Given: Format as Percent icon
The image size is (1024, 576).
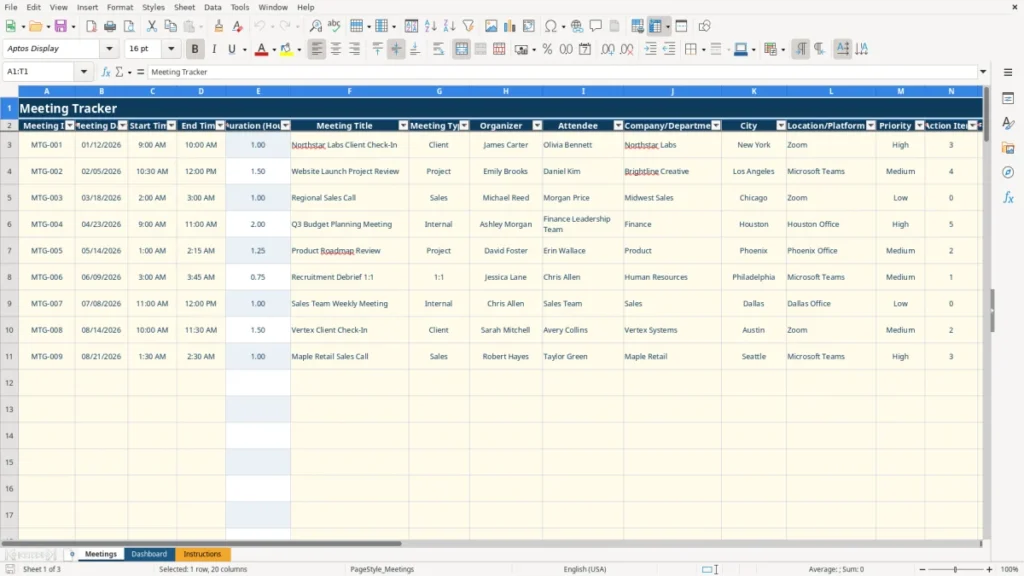Looking at the screenshot, I should click(547, 49).
